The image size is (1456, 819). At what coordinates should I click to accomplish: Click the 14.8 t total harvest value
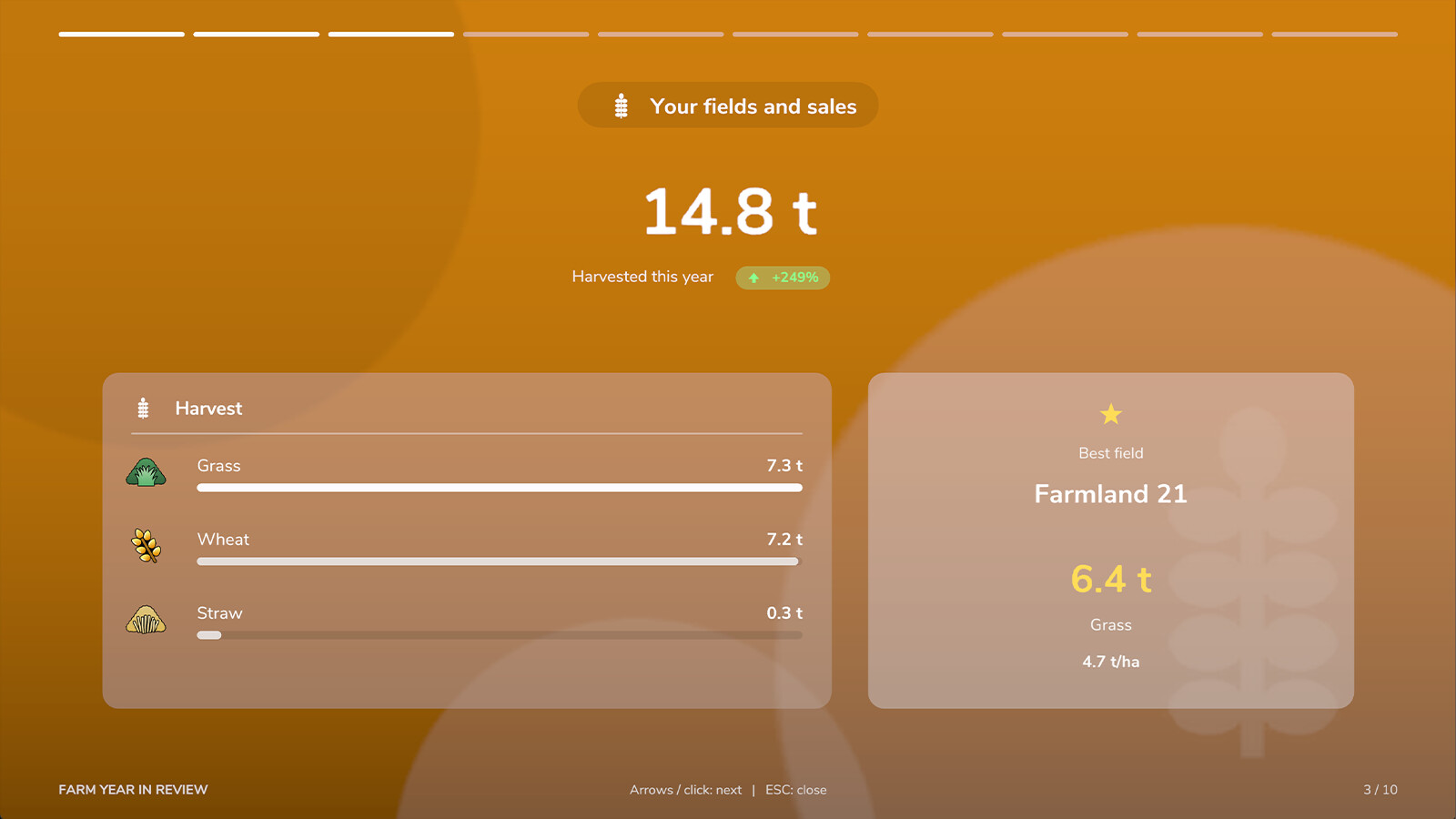[731, 212]
